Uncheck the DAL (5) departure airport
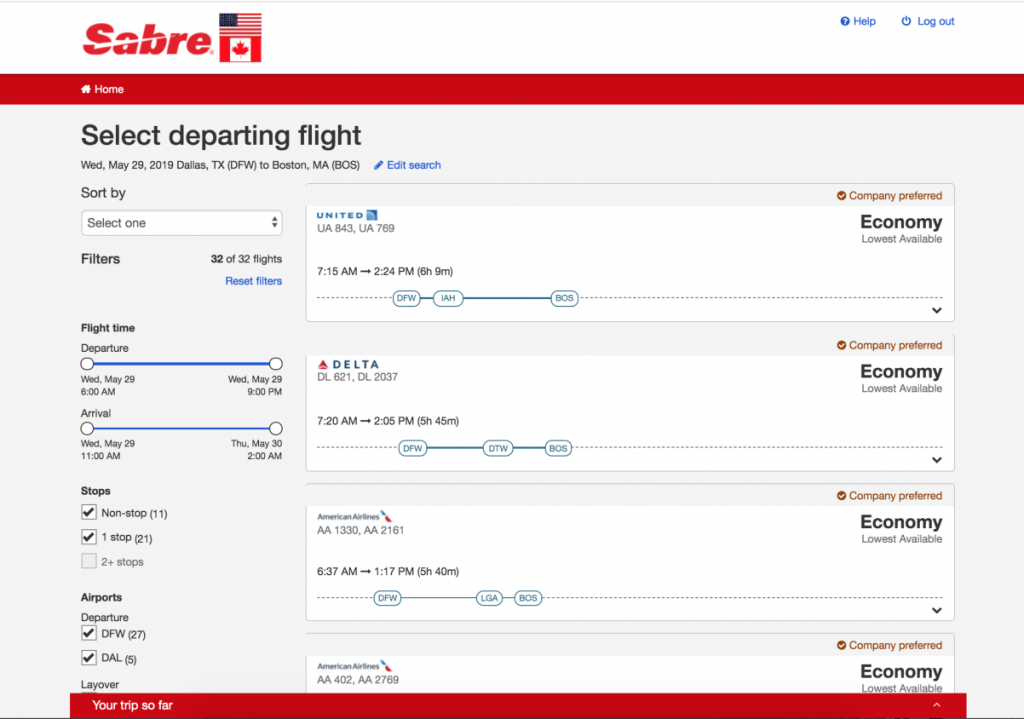Screen dimensions: 1024x719 [89, 658]
